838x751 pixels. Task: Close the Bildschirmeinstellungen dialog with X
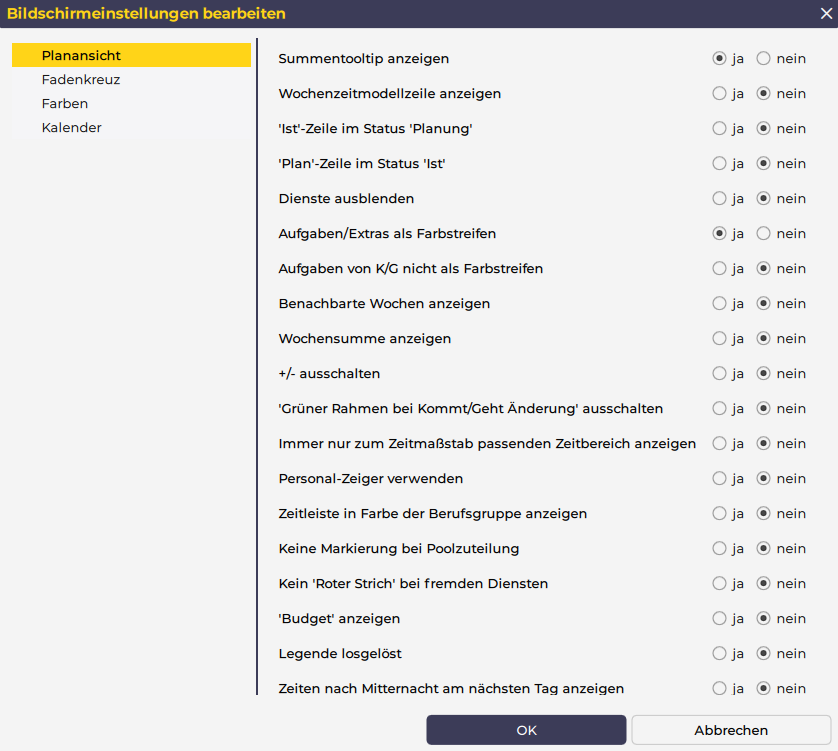[825, 13]
